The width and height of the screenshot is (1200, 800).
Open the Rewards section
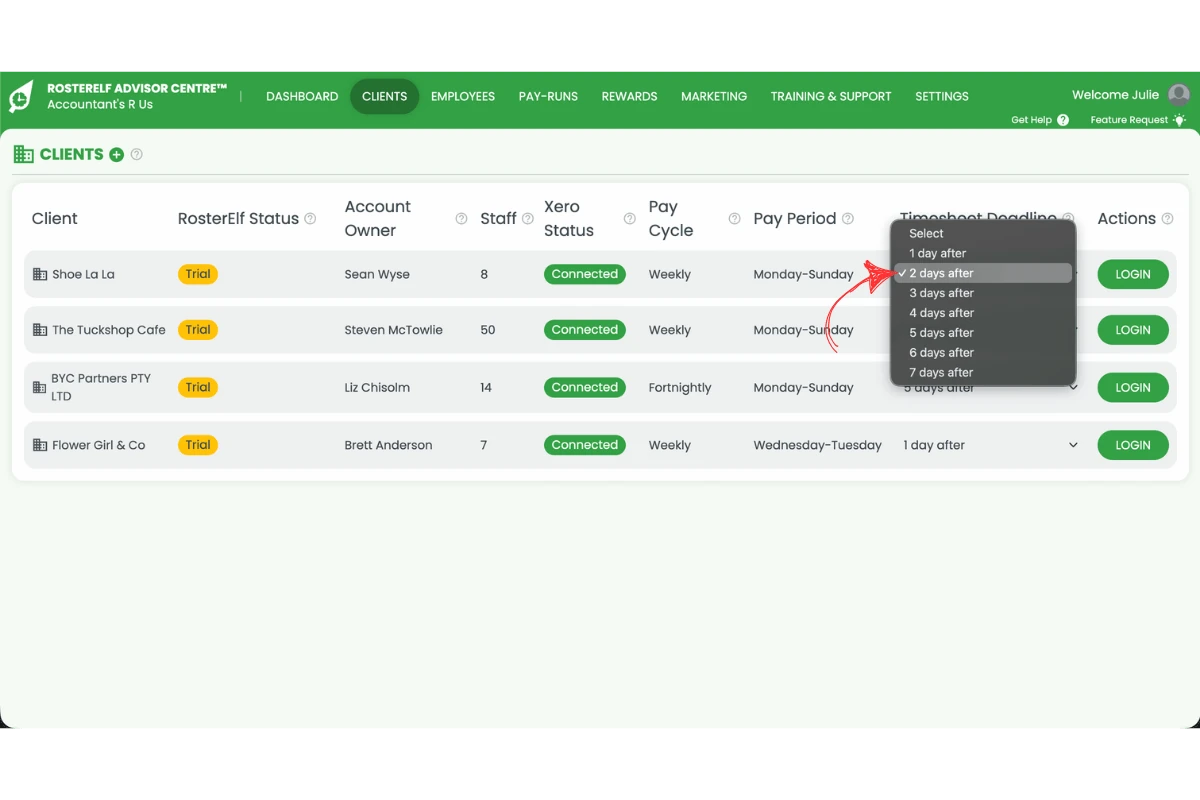(629, 97)
